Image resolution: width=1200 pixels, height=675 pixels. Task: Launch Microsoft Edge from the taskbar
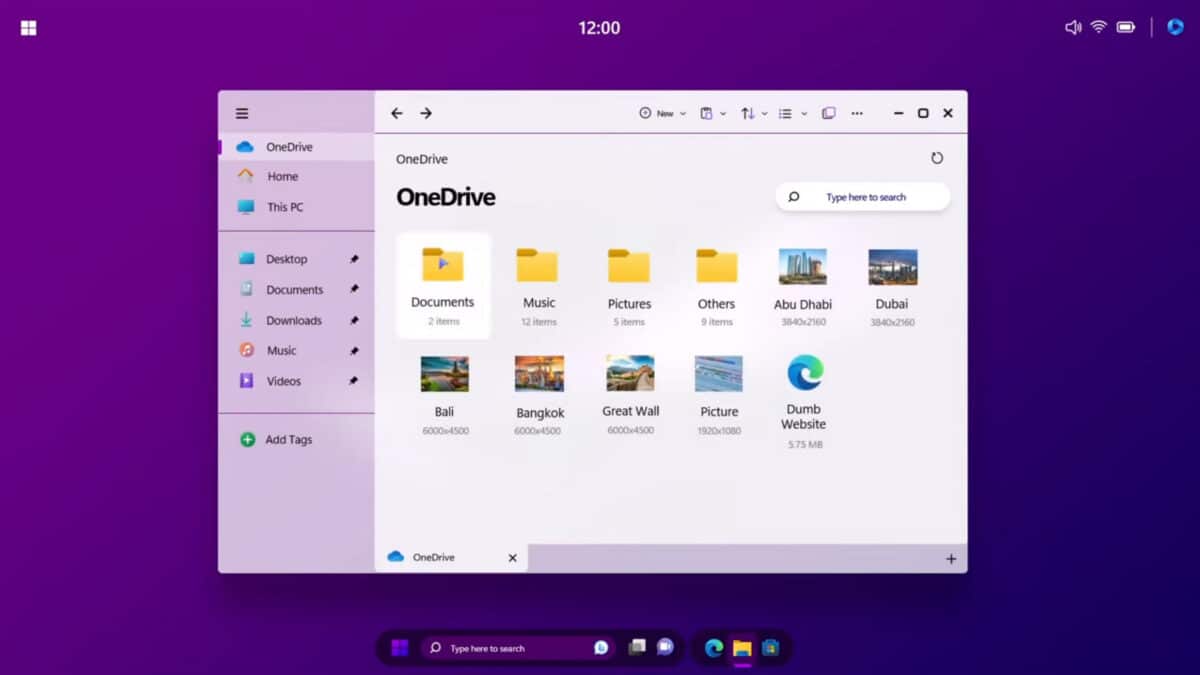pyautogui.click(x=712, y=648)
